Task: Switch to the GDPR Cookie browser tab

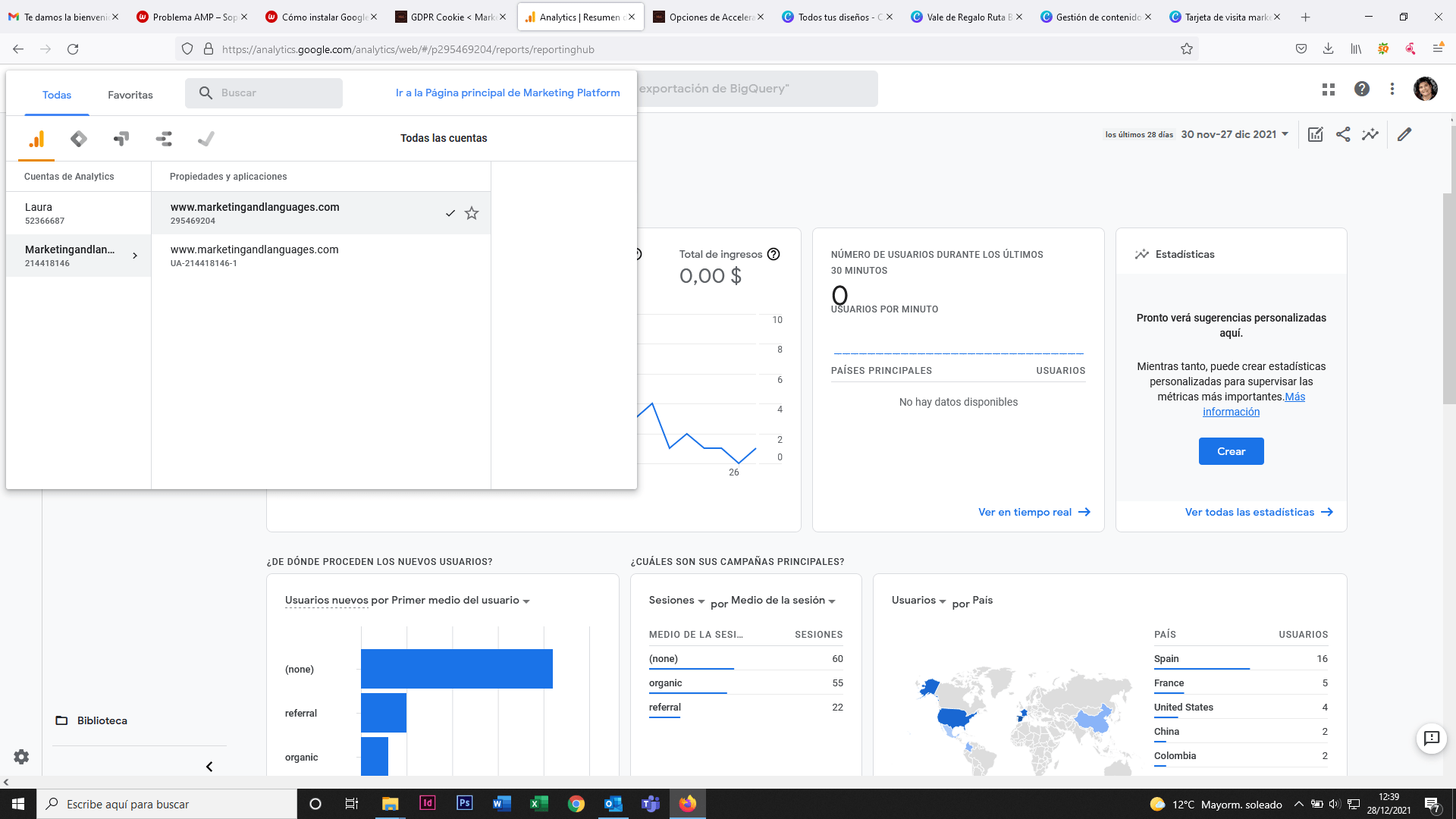Action: pyautogui.click(x=452, y=17)
